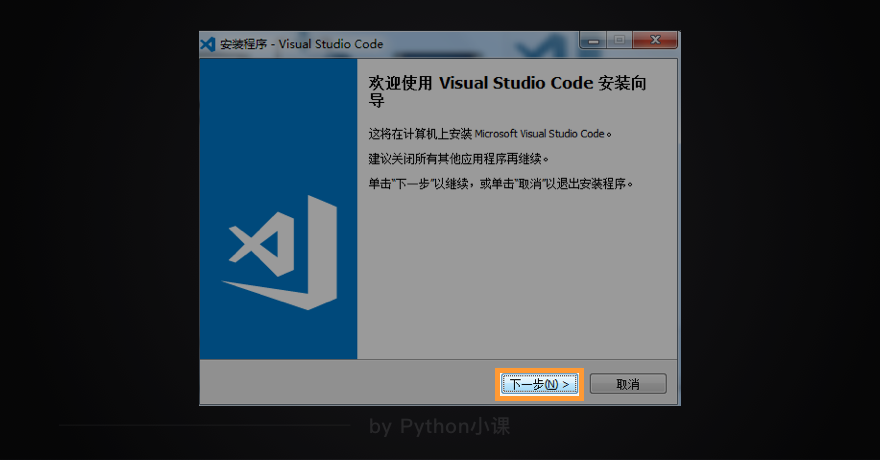Click the disabled maximize button
The image size is (880, 460).
click(620, 40)
